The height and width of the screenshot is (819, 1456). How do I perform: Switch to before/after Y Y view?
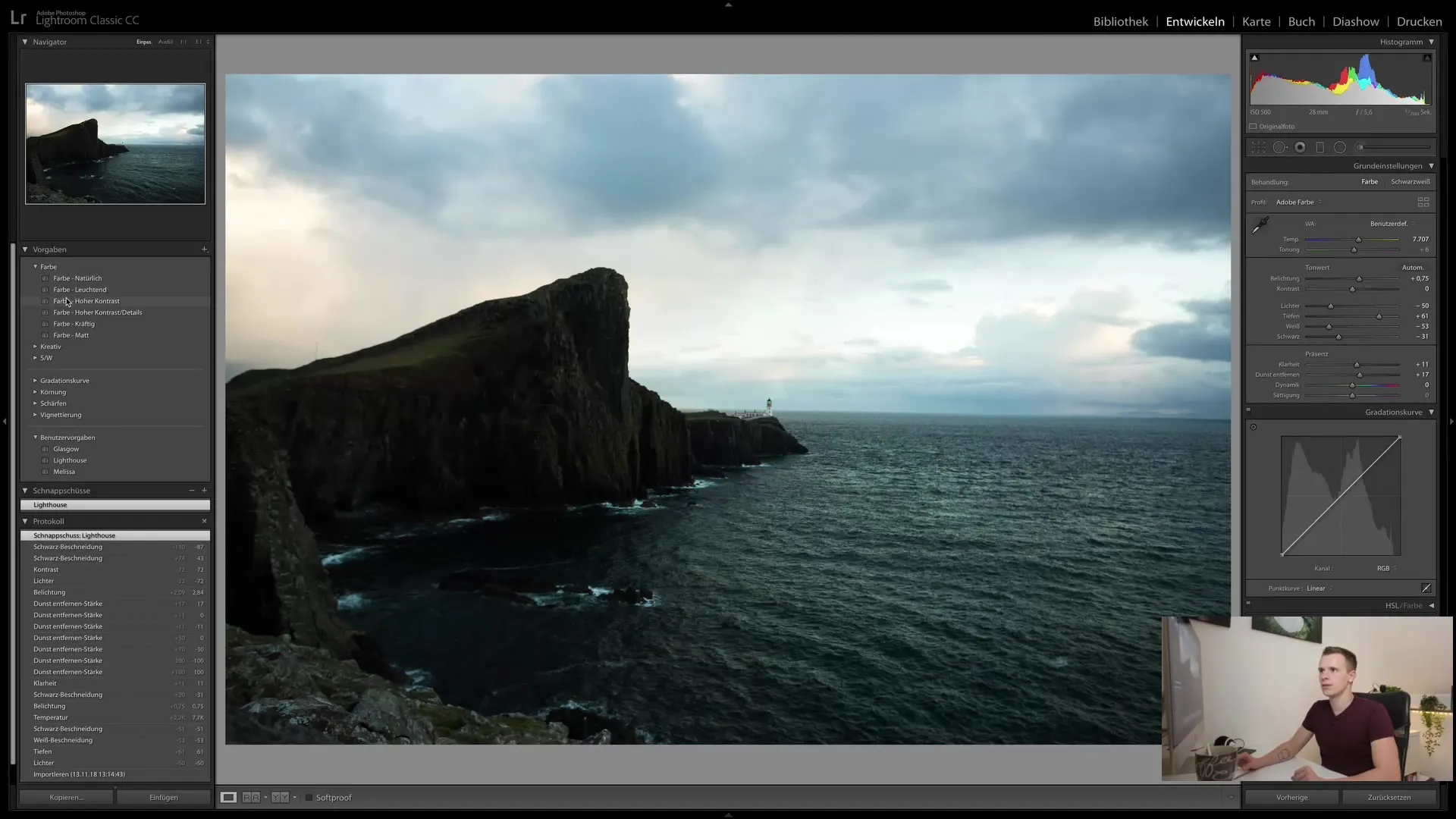(280, 797)
